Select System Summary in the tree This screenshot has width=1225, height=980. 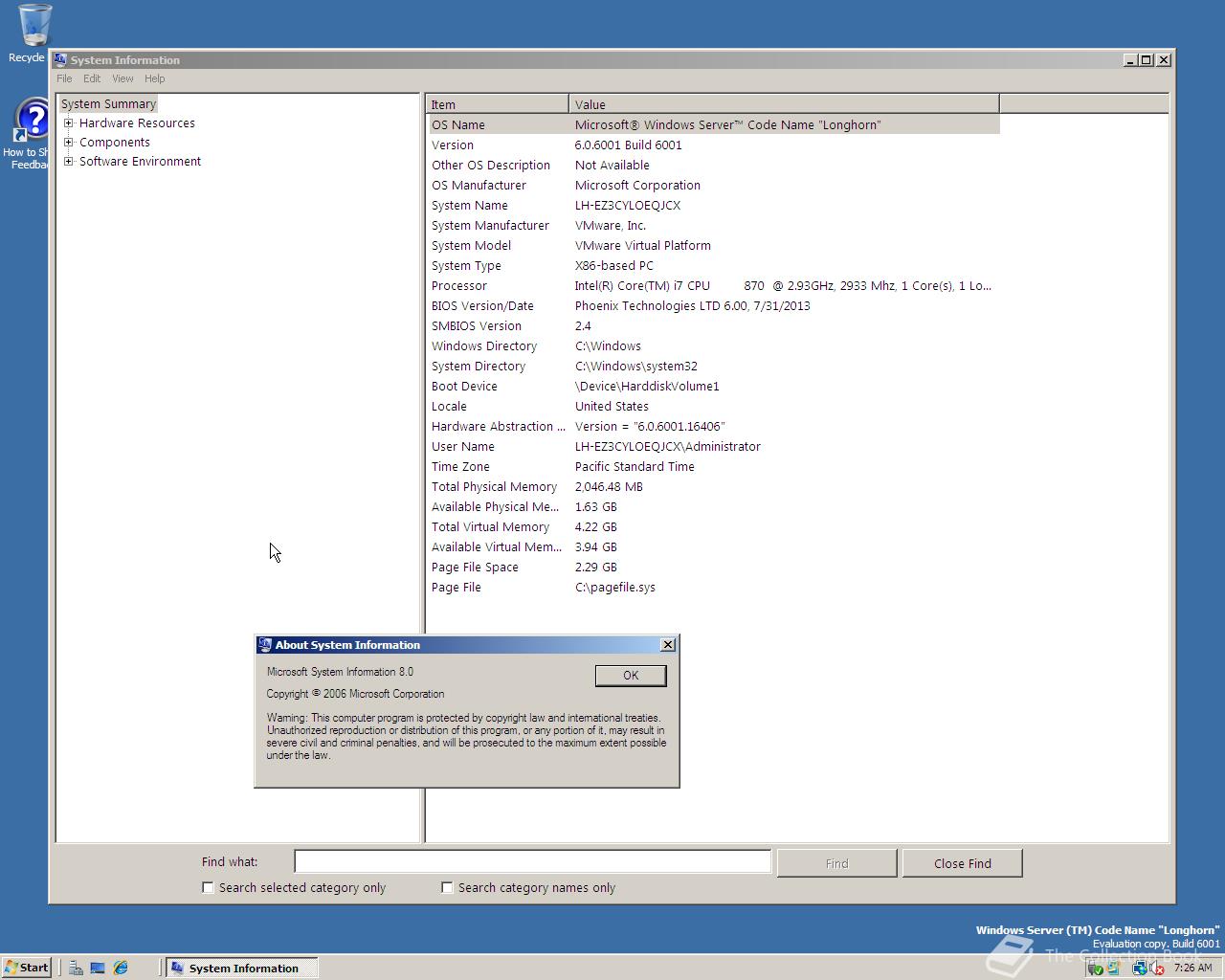108,103
